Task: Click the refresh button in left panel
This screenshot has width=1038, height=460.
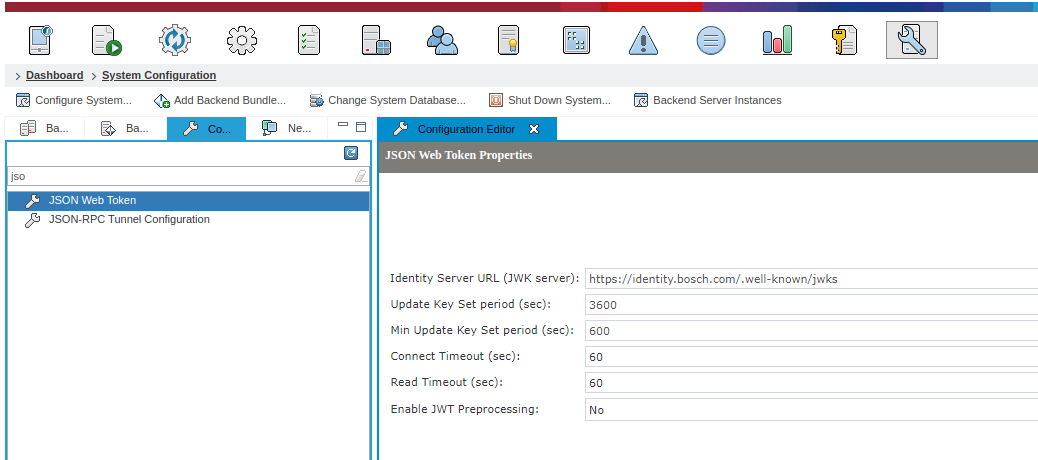Action: tap(351, 154)
